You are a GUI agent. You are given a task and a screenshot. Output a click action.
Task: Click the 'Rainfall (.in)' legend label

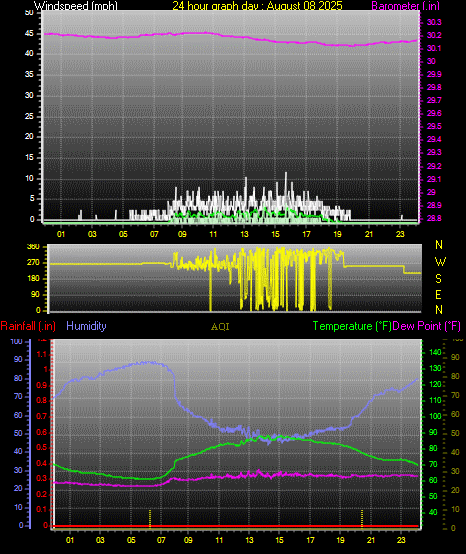28,326
